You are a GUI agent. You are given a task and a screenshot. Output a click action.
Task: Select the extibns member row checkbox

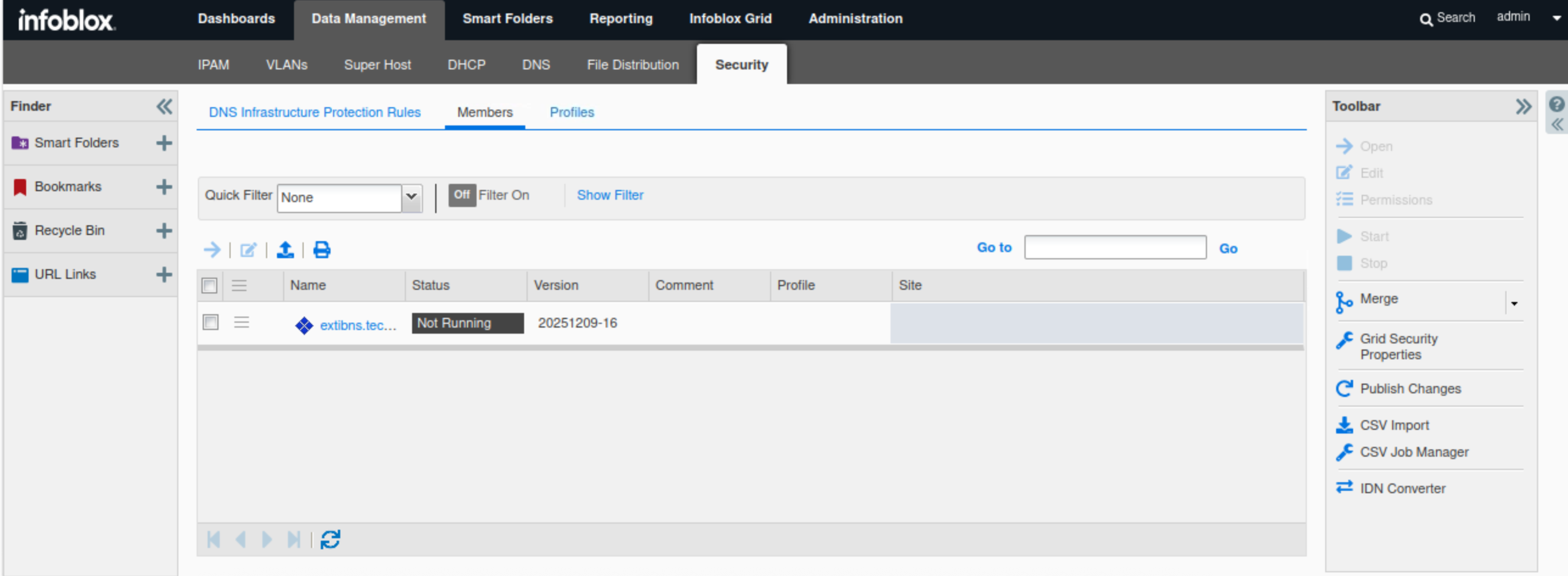[x=211, y=322]
